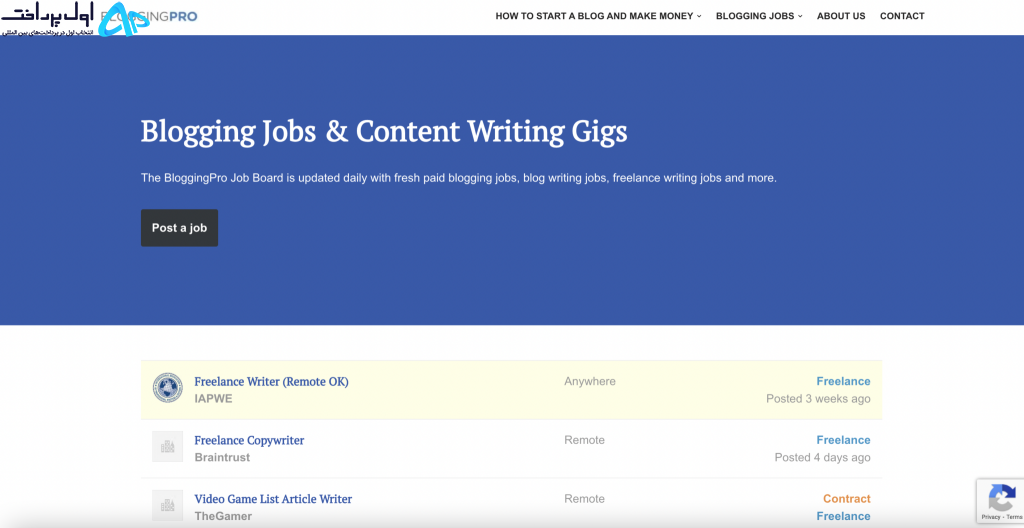Click the TheGamer placeholder company logo

click(168, 505)
